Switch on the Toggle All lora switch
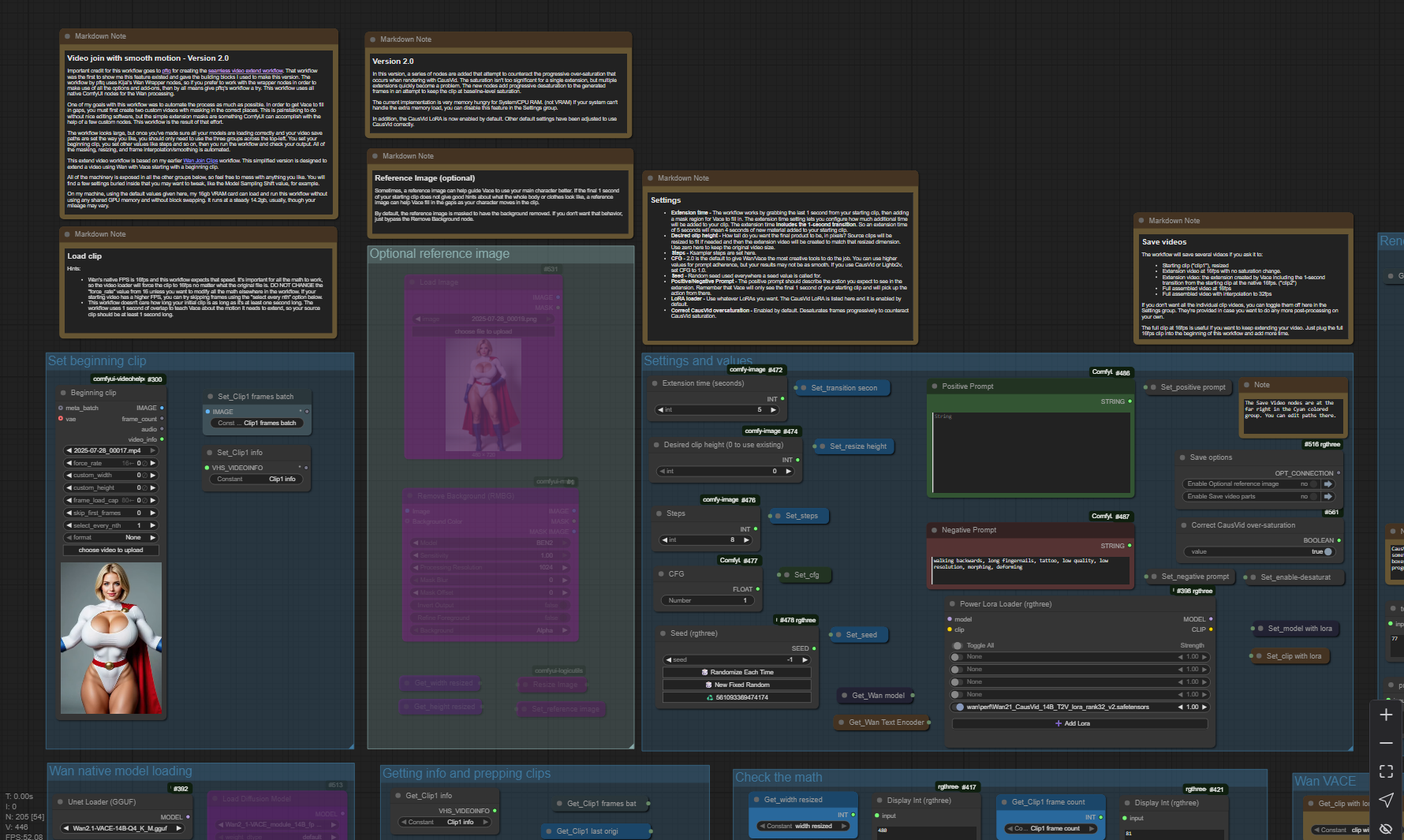This screenshot has width=1404, height=840. [x=958, y=645]
